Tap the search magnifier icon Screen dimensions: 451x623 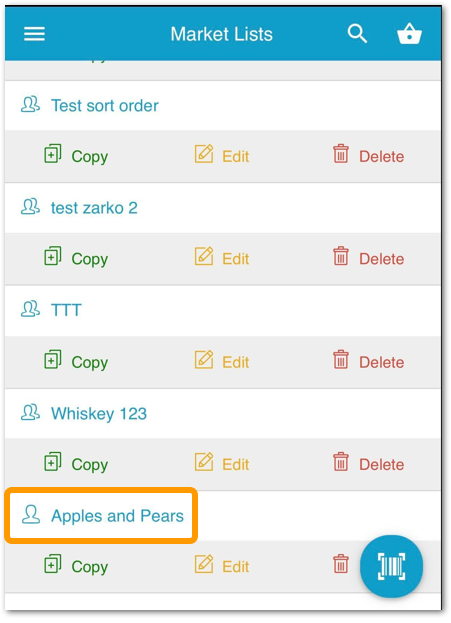[357, 33]
